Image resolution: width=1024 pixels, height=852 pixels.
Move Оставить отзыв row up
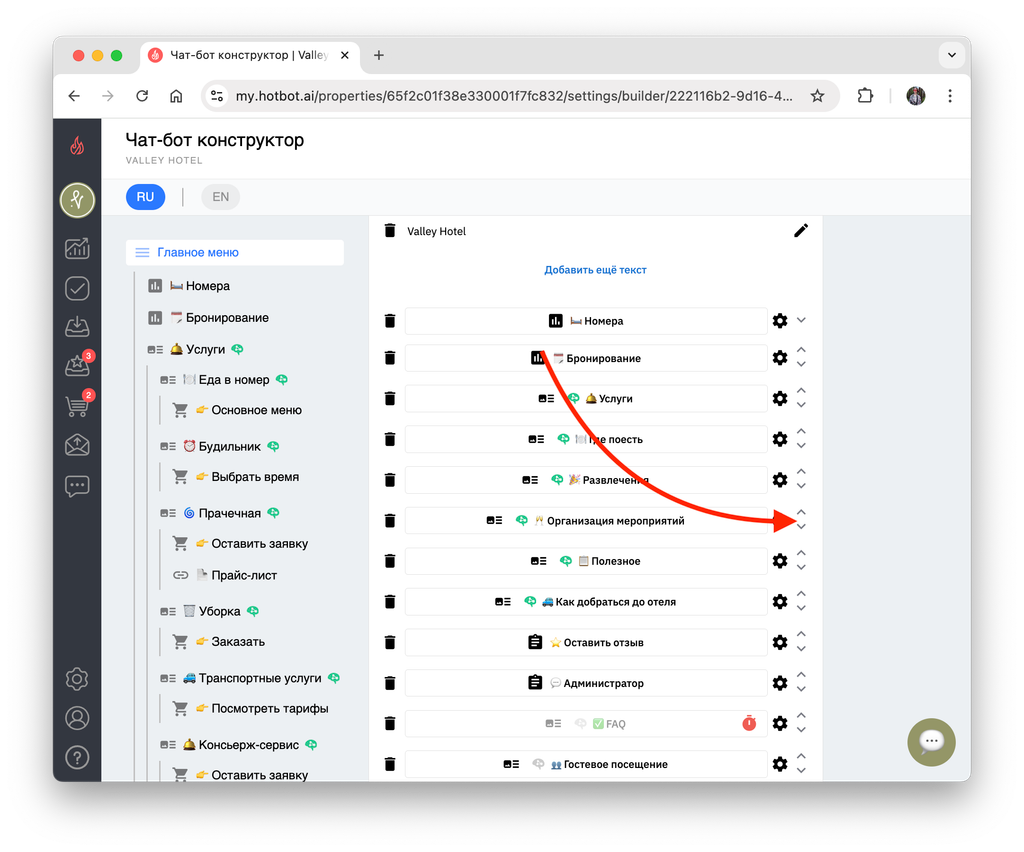(801, 634)
